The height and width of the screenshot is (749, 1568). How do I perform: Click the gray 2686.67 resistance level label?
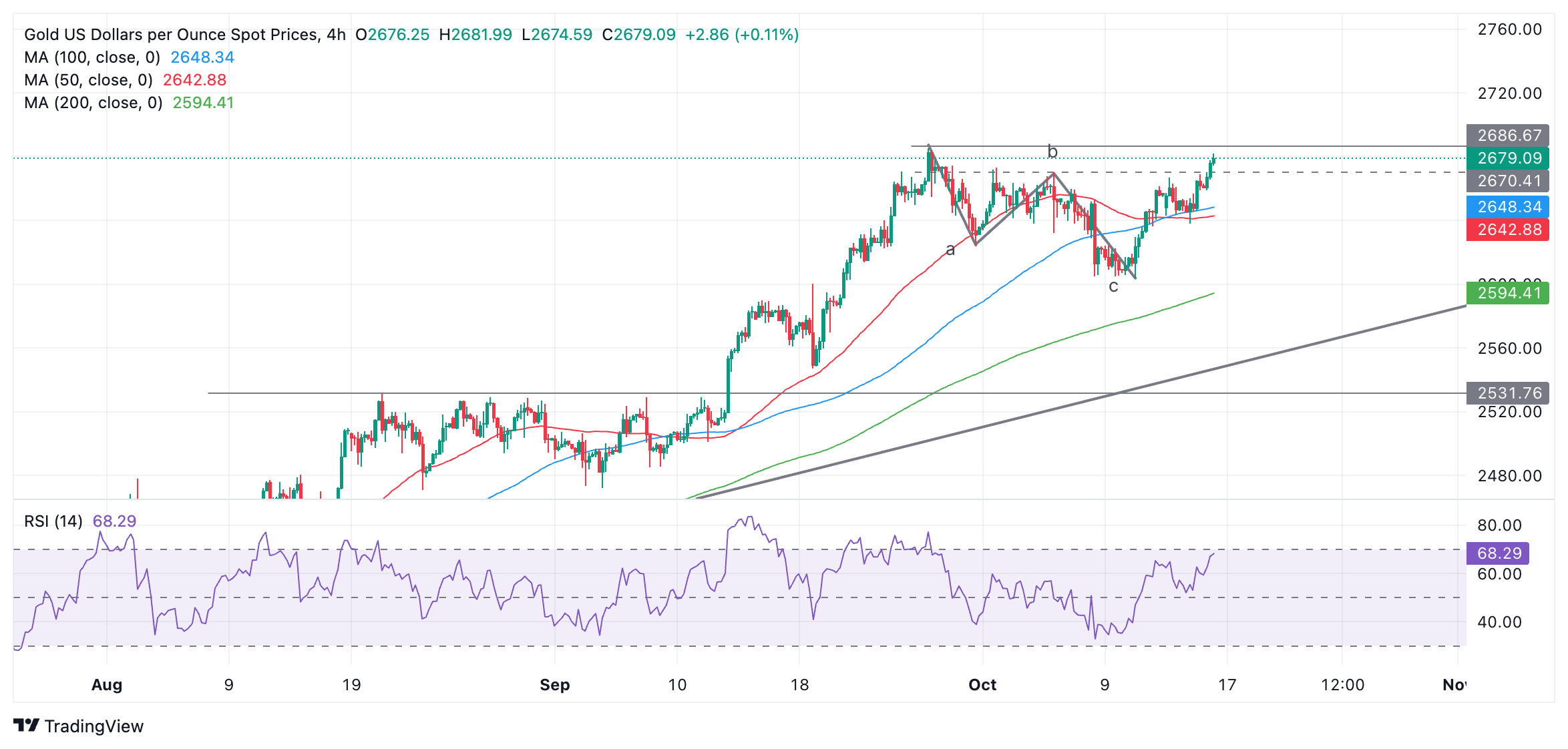pyautogui.click(x=1508, y=136)
